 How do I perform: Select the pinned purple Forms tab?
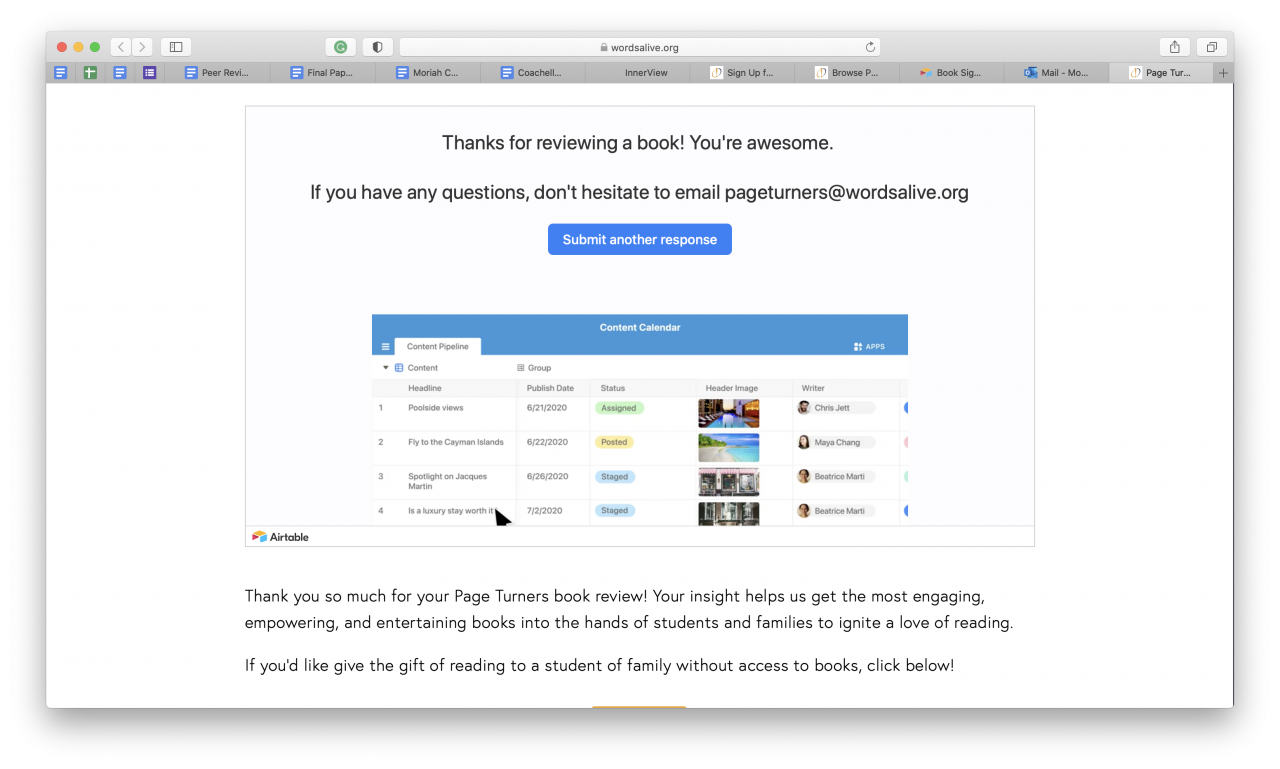pyautogui.click(x=149, y=73)
